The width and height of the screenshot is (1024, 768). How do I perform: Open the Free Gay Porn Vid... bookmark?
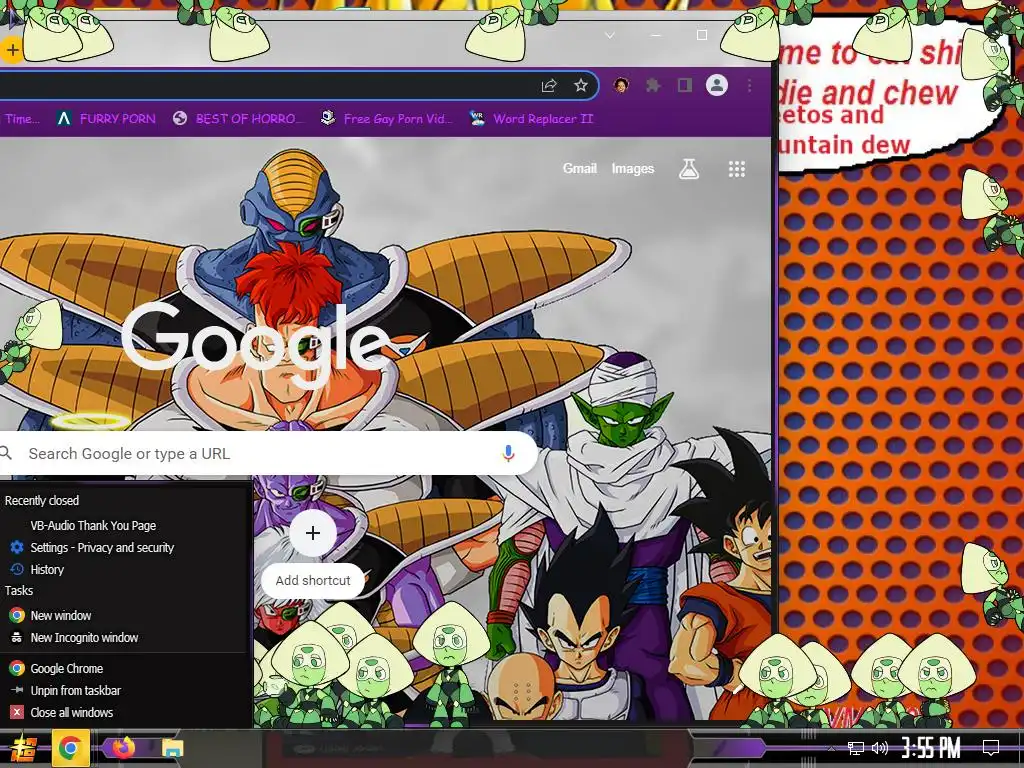click(387, 119)
